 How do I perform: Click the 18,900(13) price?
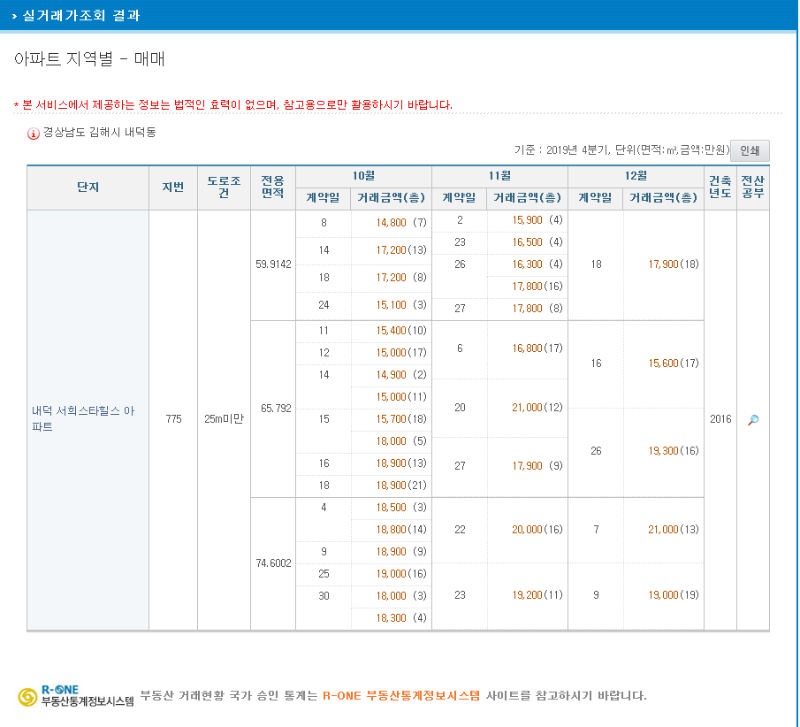click(401, 463)
